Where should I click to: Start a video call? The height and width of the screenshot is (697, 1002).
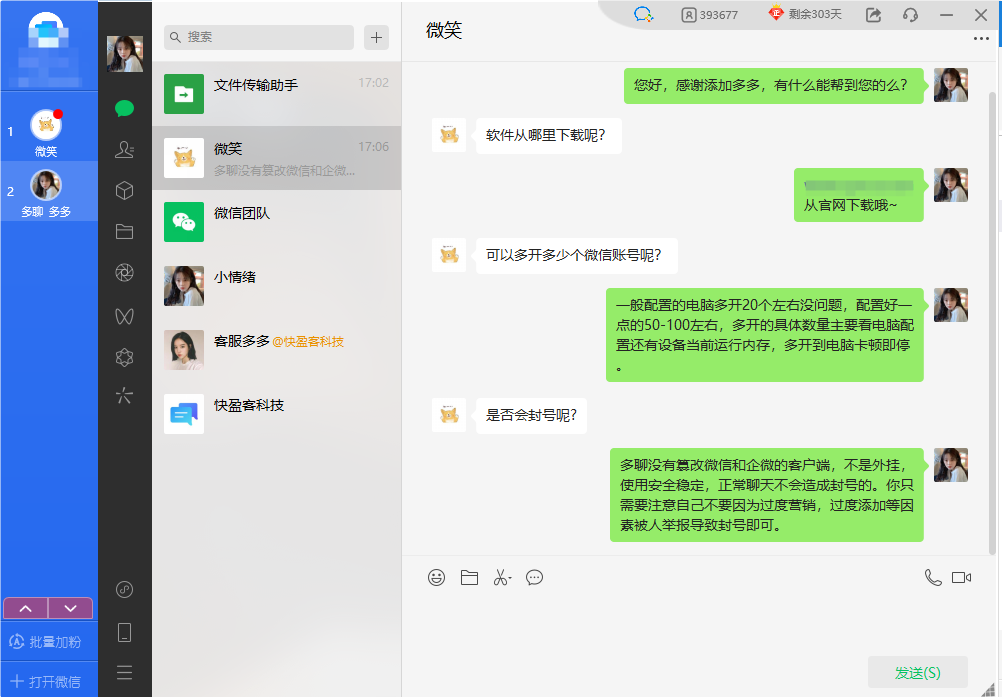pos(961,578)
